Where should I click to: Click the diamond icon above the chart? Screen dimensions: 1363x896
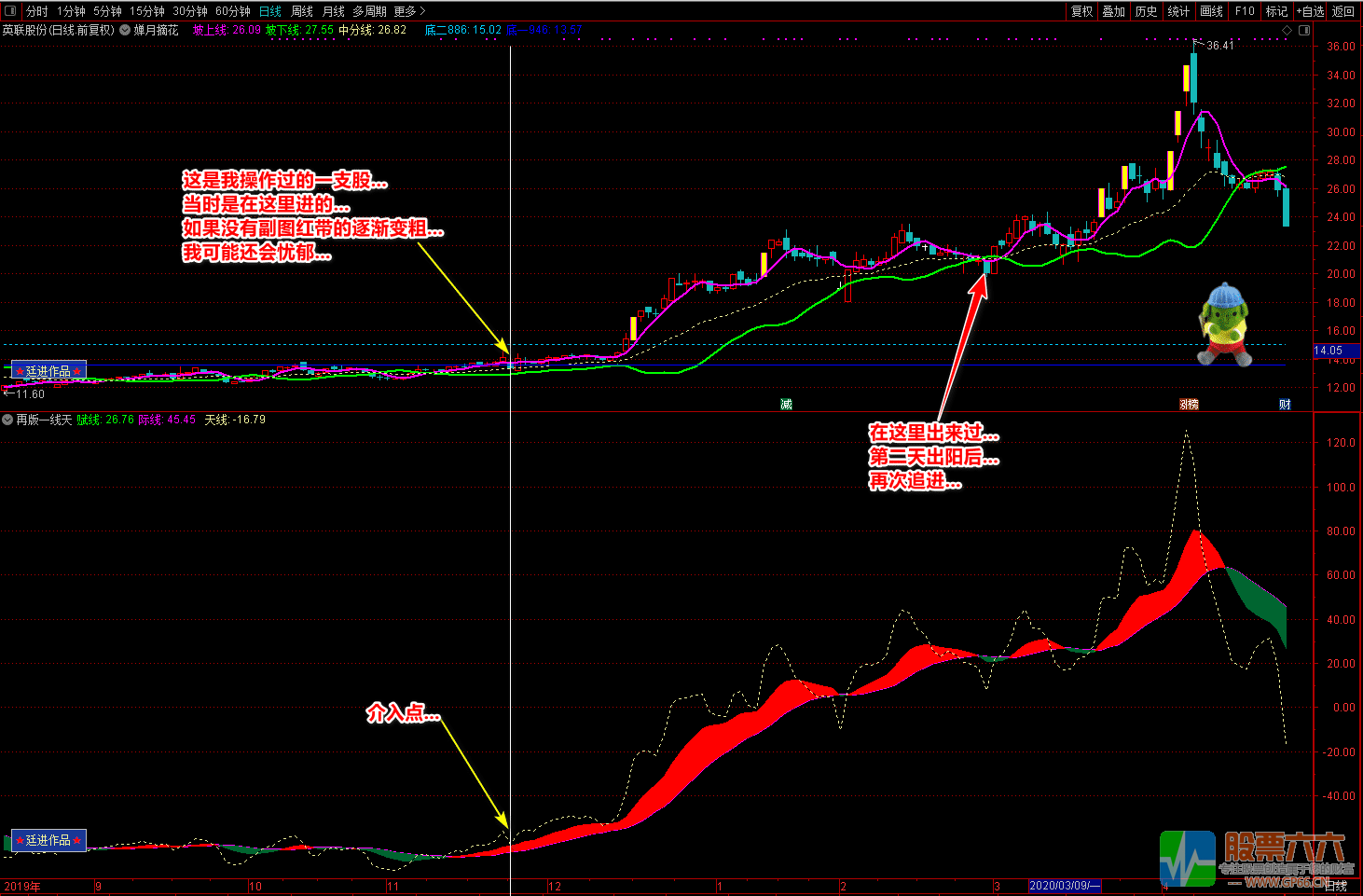click(1287, 30)
